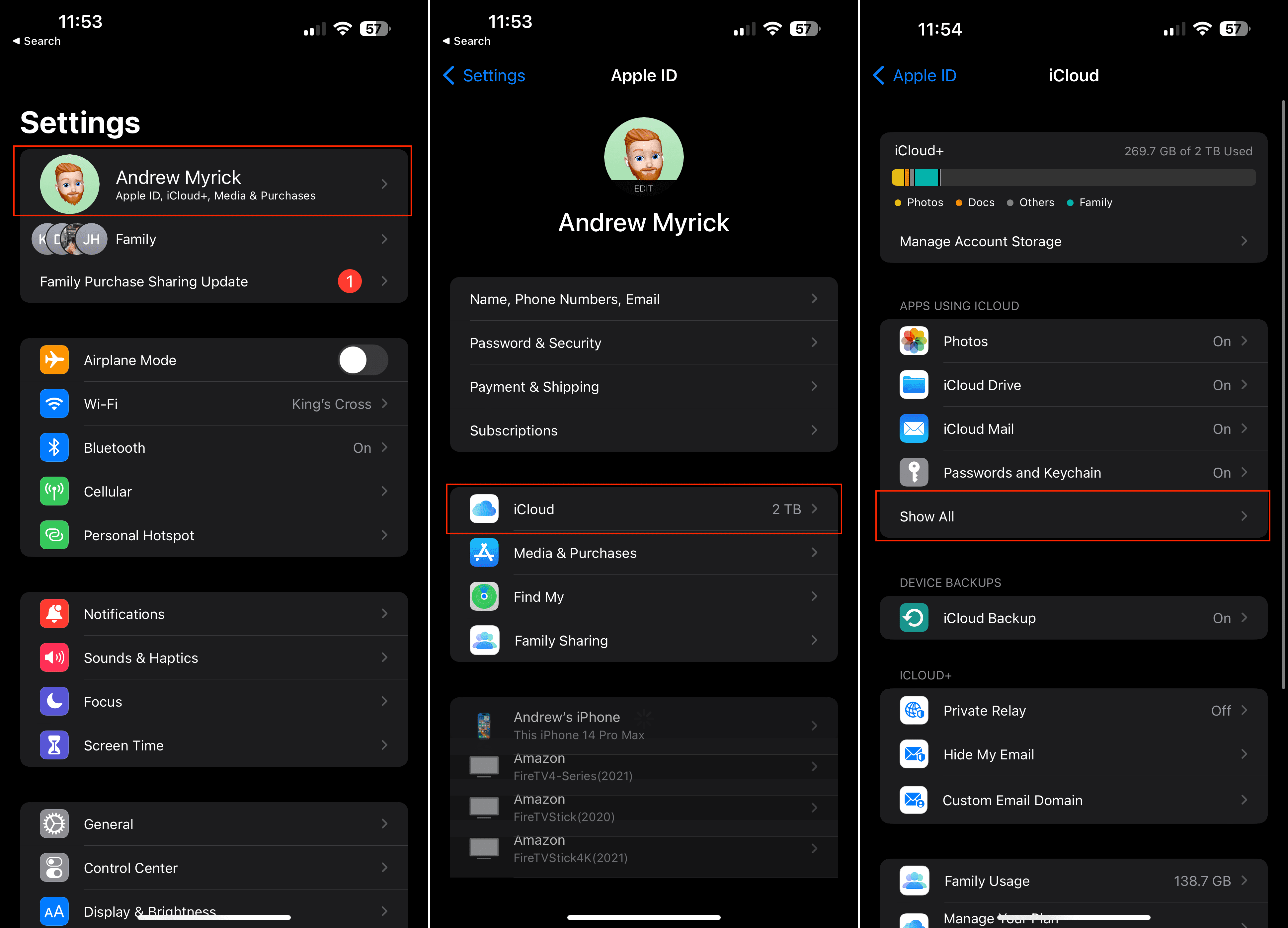Image resolution: width=1288 pixels, height=928 pixels.
Task: Expand the Subscriptions chevron
Action: tap(814, 430)
